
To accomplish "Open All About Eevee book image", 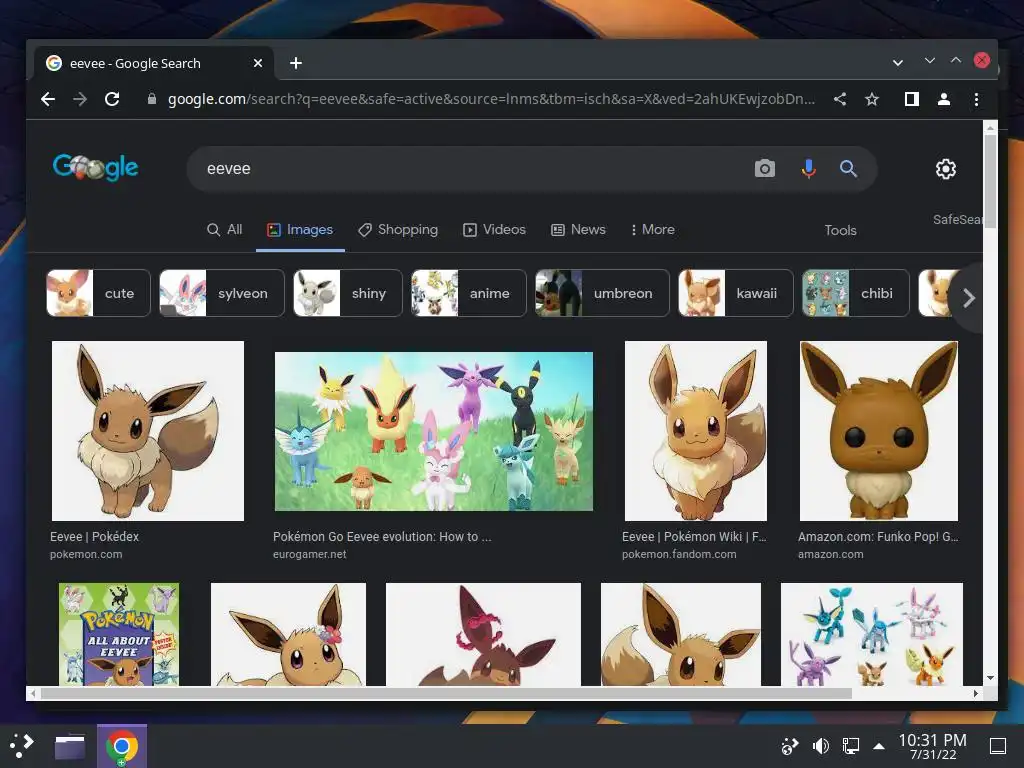I will (x=119, y=634).
